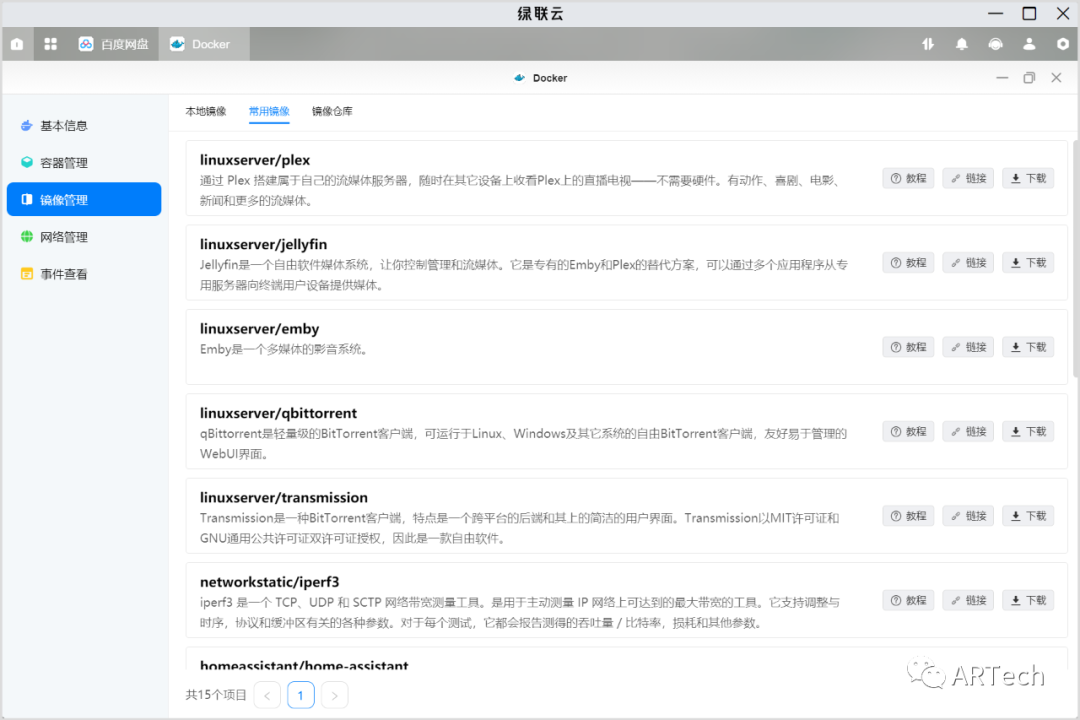The image size is (1080, 720).
Task: Open 链接 for linuxserver/jellyfin
Action: point(968,263)
